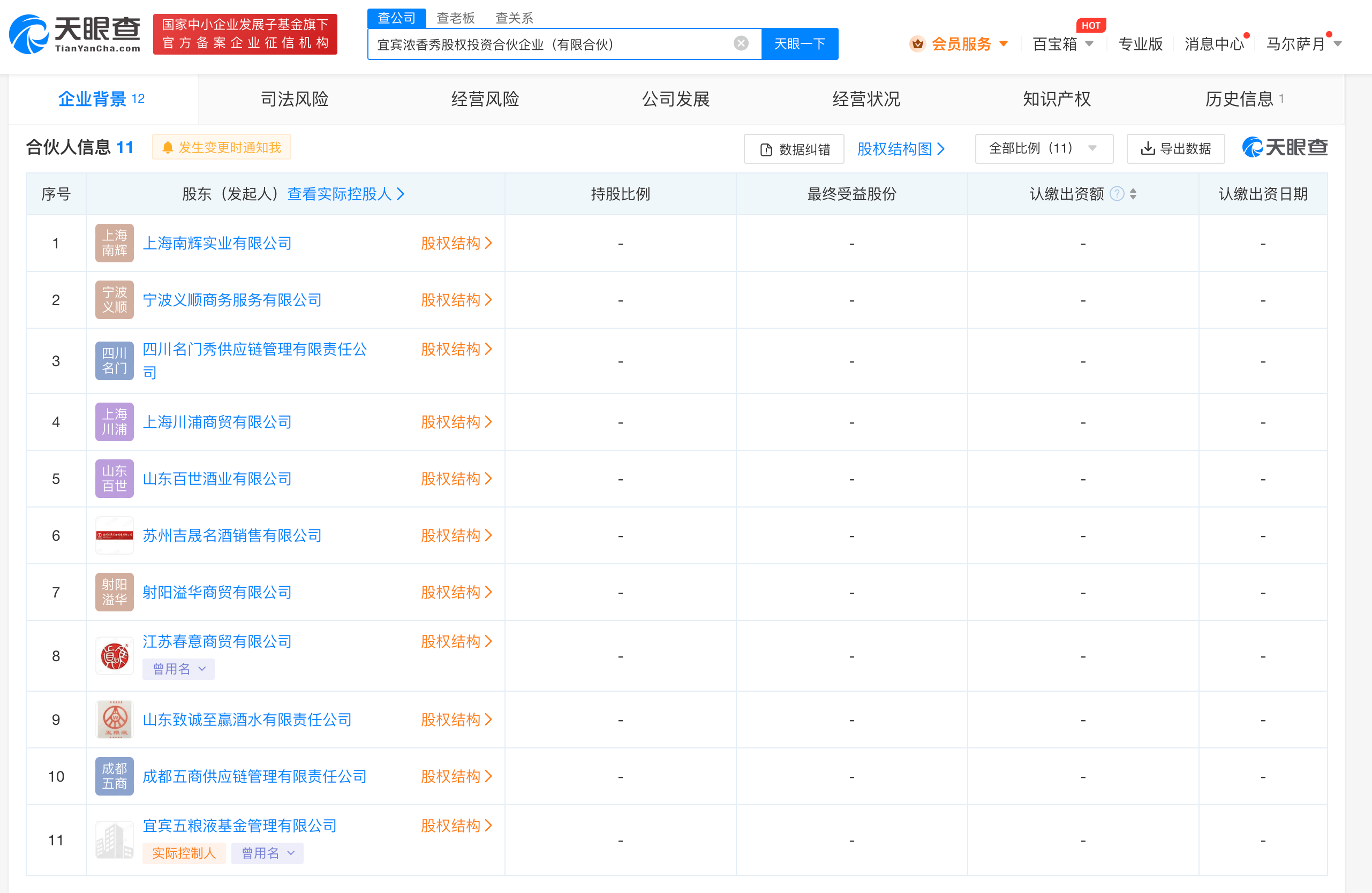Click the bell notification 发生变更时通知我
Screen dimensions: 1372x893
(x=222, y=147)
